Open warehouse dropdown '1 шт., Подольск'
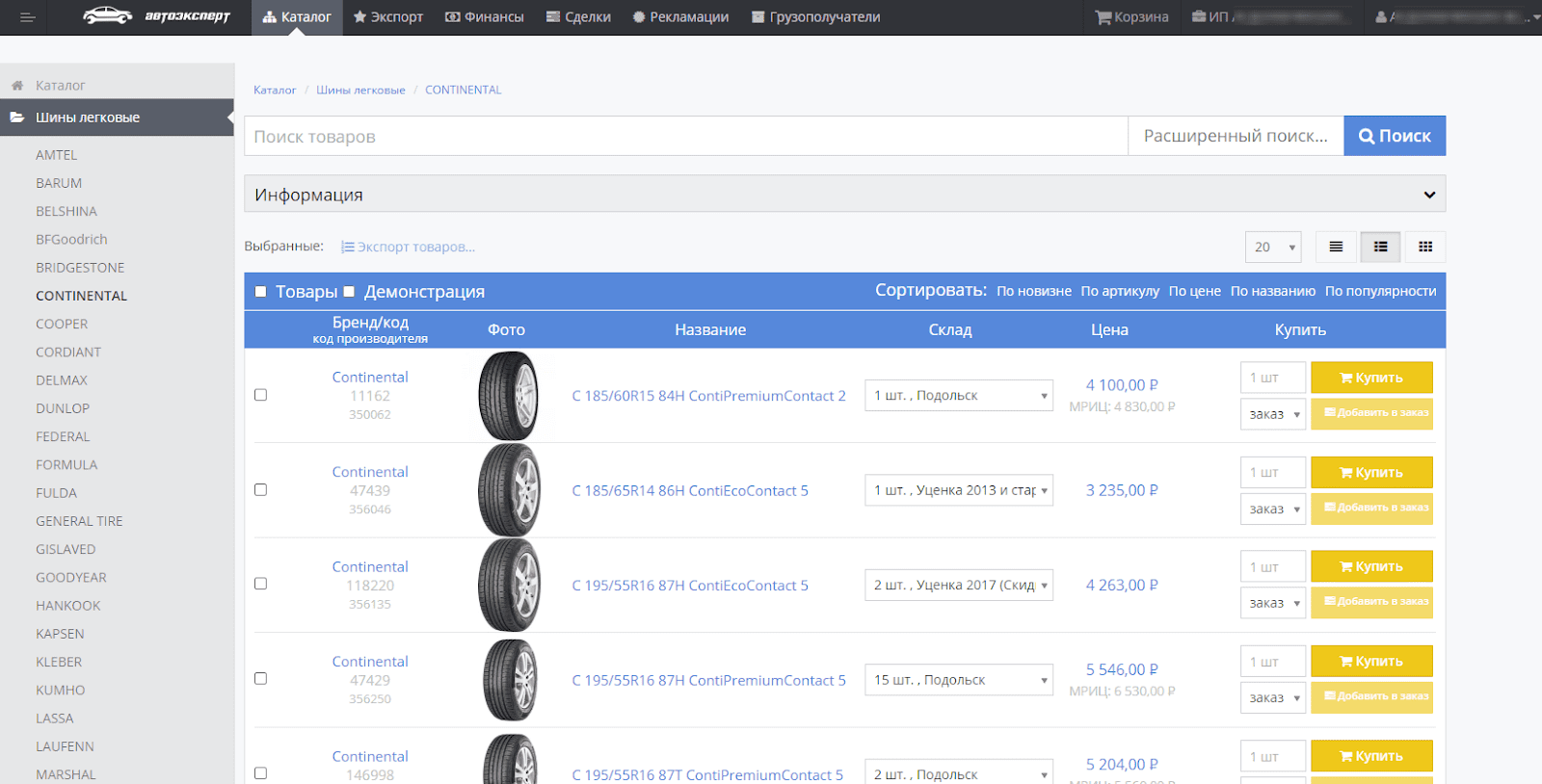This screenshot has height=784, width=1542. (x=959, y=396)
